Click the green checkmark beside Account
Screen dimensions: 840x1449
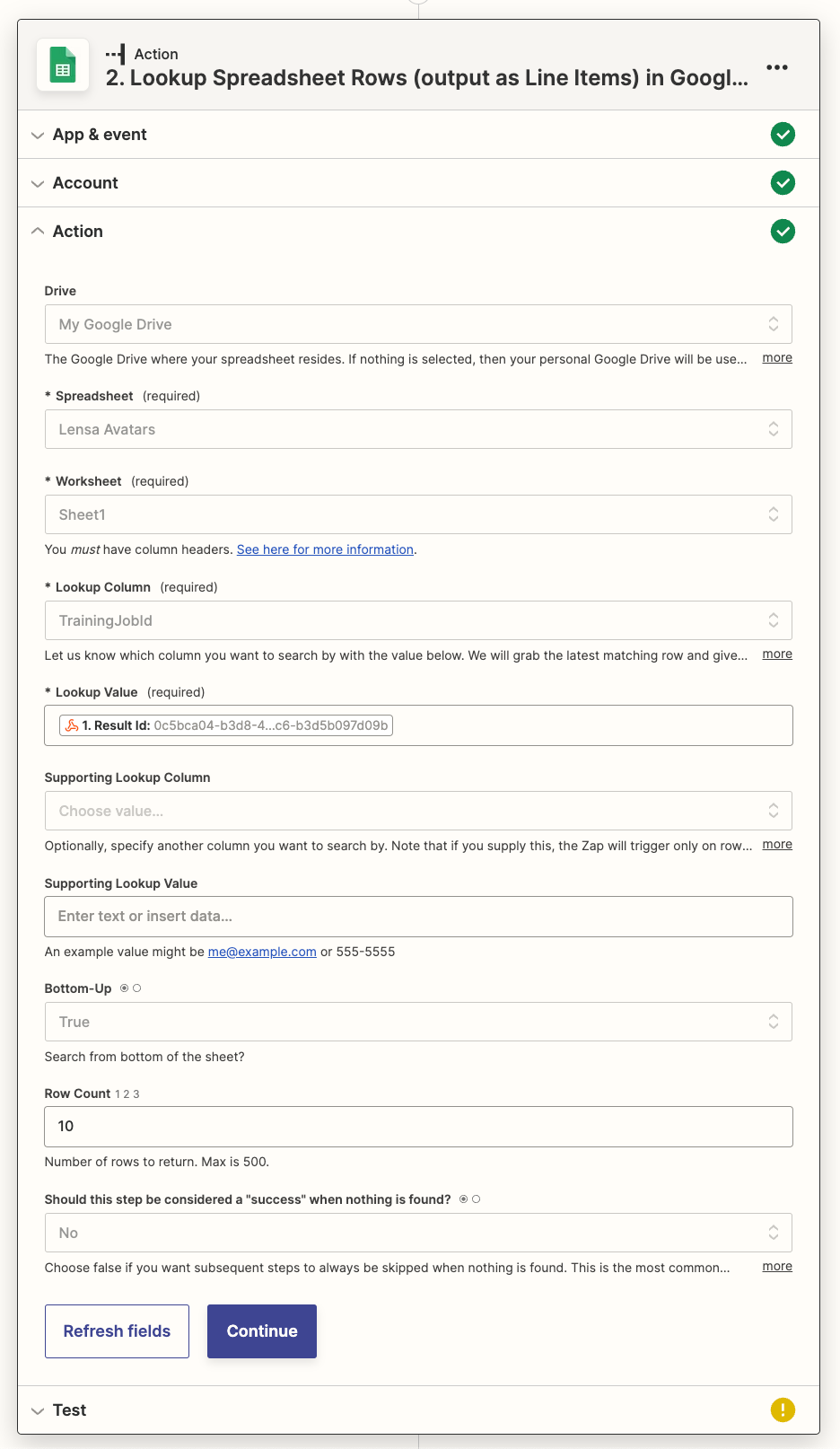point(783,183)
